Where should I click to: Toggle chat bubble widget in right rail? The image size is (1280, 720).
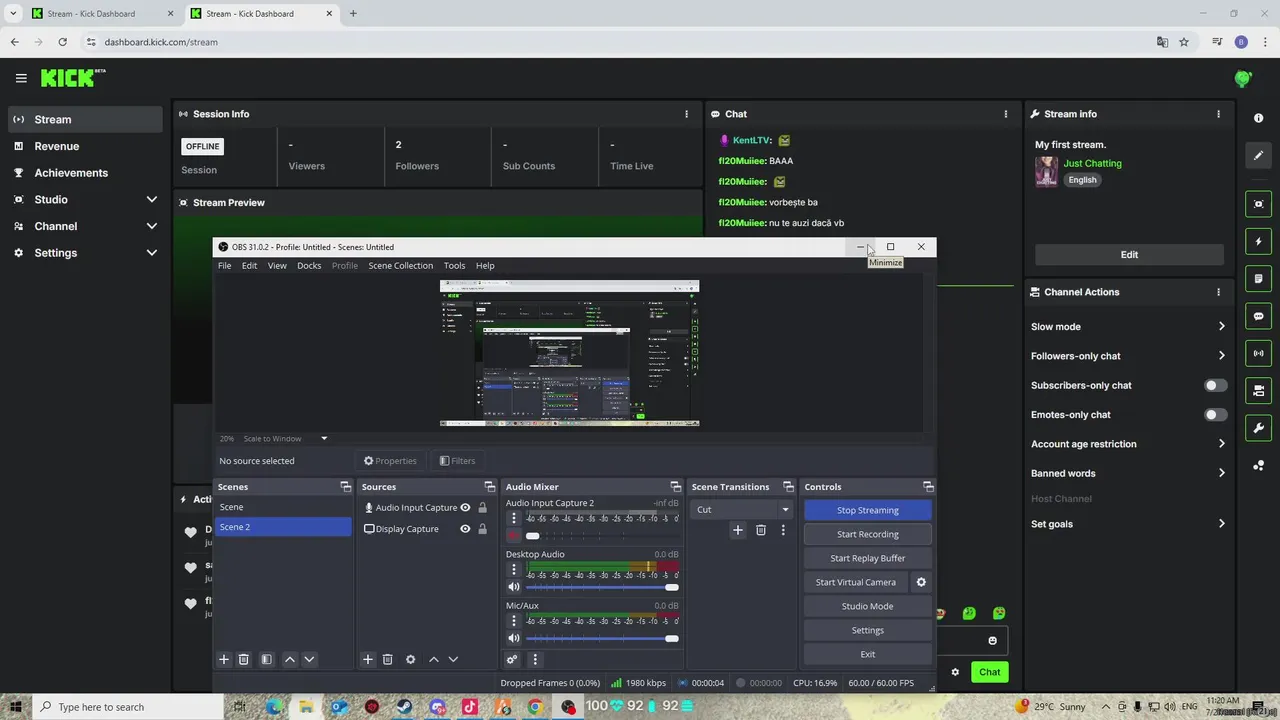[x=1258, y=316]
